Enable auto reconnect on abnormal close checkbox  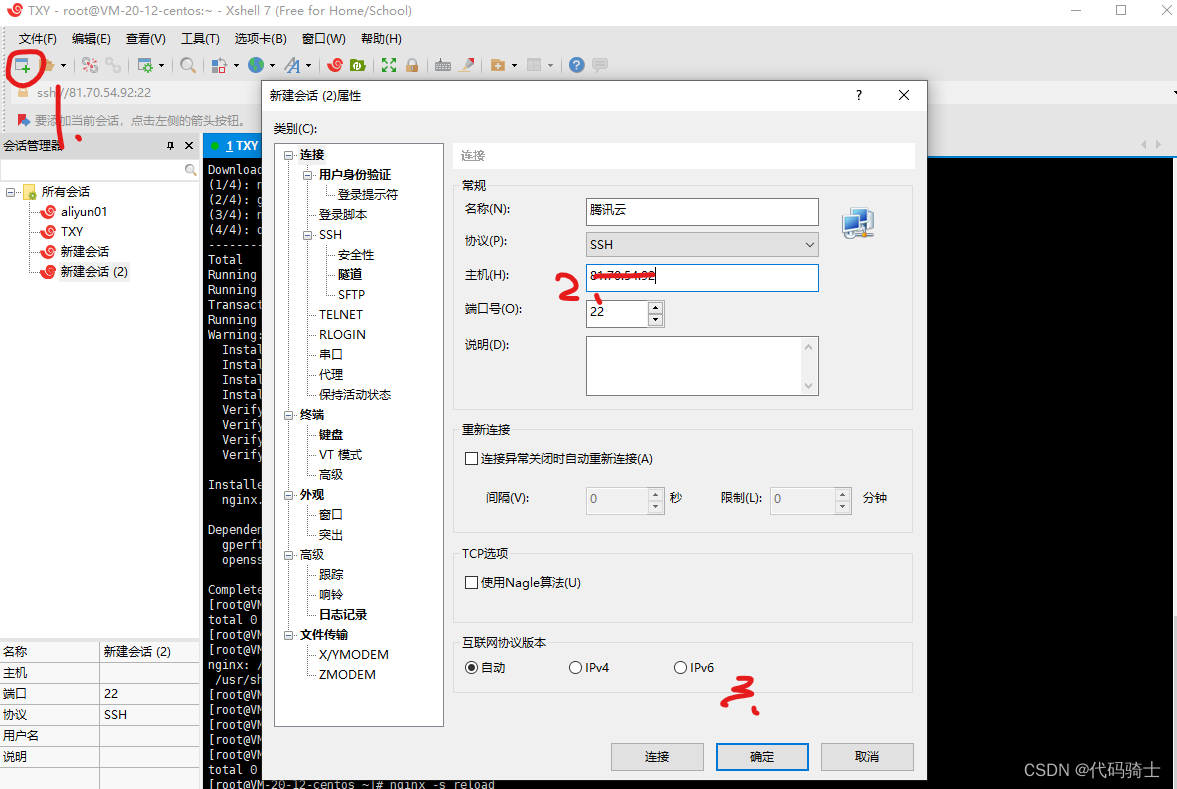471,459
